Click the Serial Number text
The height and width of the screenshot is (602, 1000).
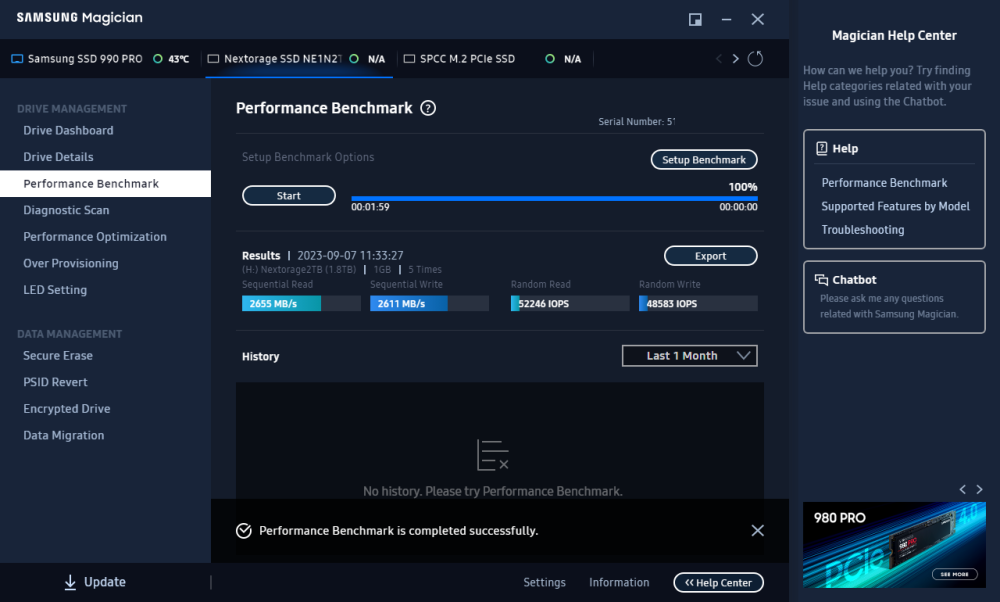click(636, 121)
